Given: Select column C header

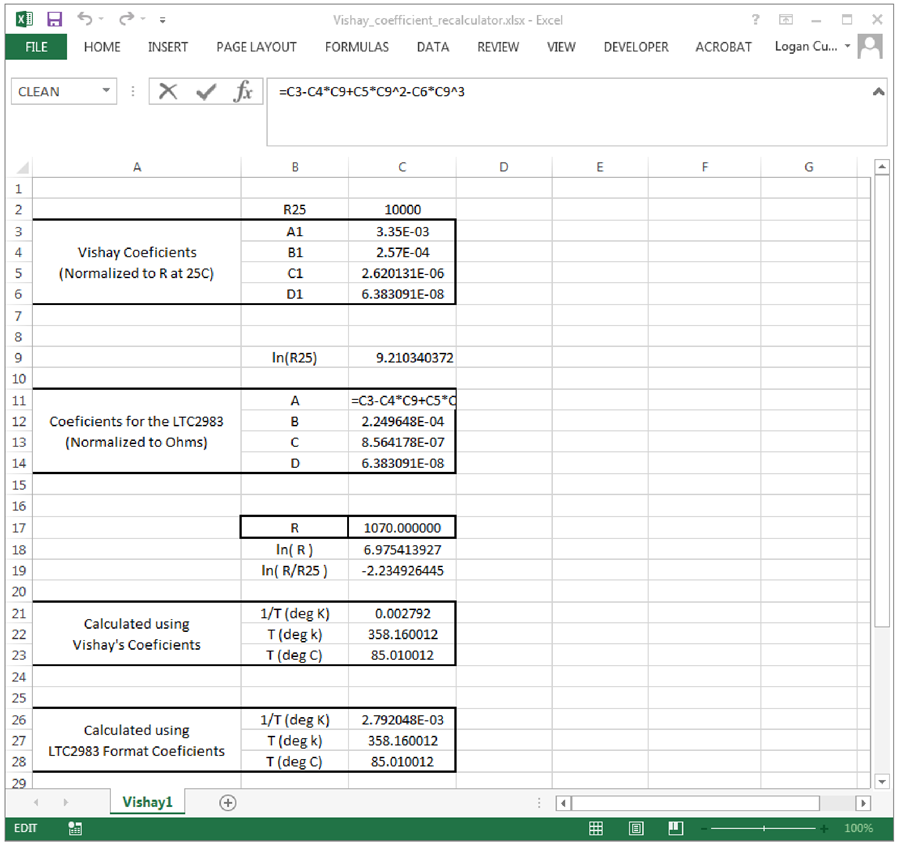Looking at the screenshot, I should [x=402, y=167].
